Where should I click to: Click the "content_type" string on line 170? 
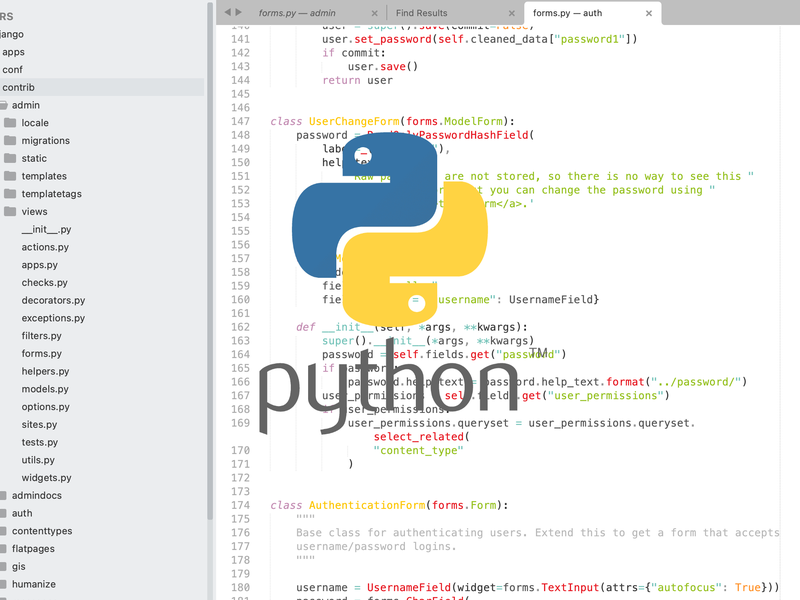coord(418,451)
